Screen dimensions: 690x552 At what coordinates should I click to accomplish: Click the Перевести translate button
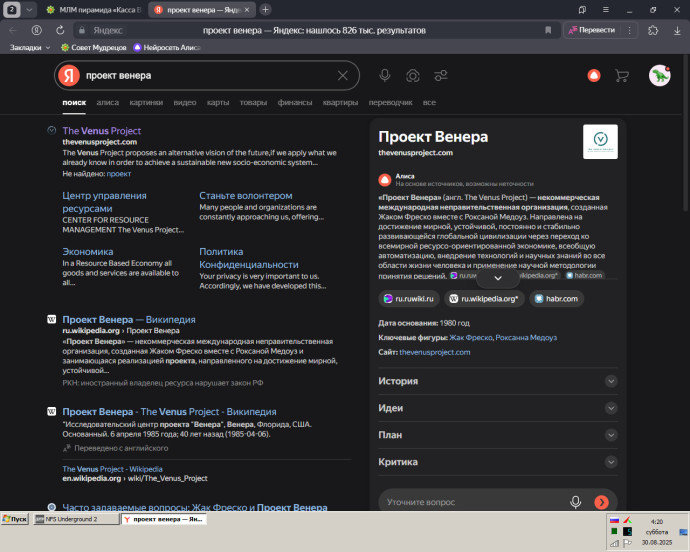592,30
